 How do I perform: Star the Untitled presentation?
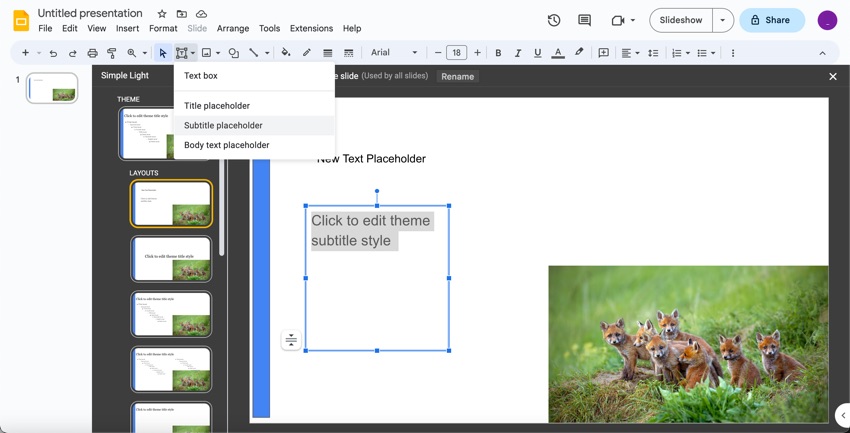162,14
